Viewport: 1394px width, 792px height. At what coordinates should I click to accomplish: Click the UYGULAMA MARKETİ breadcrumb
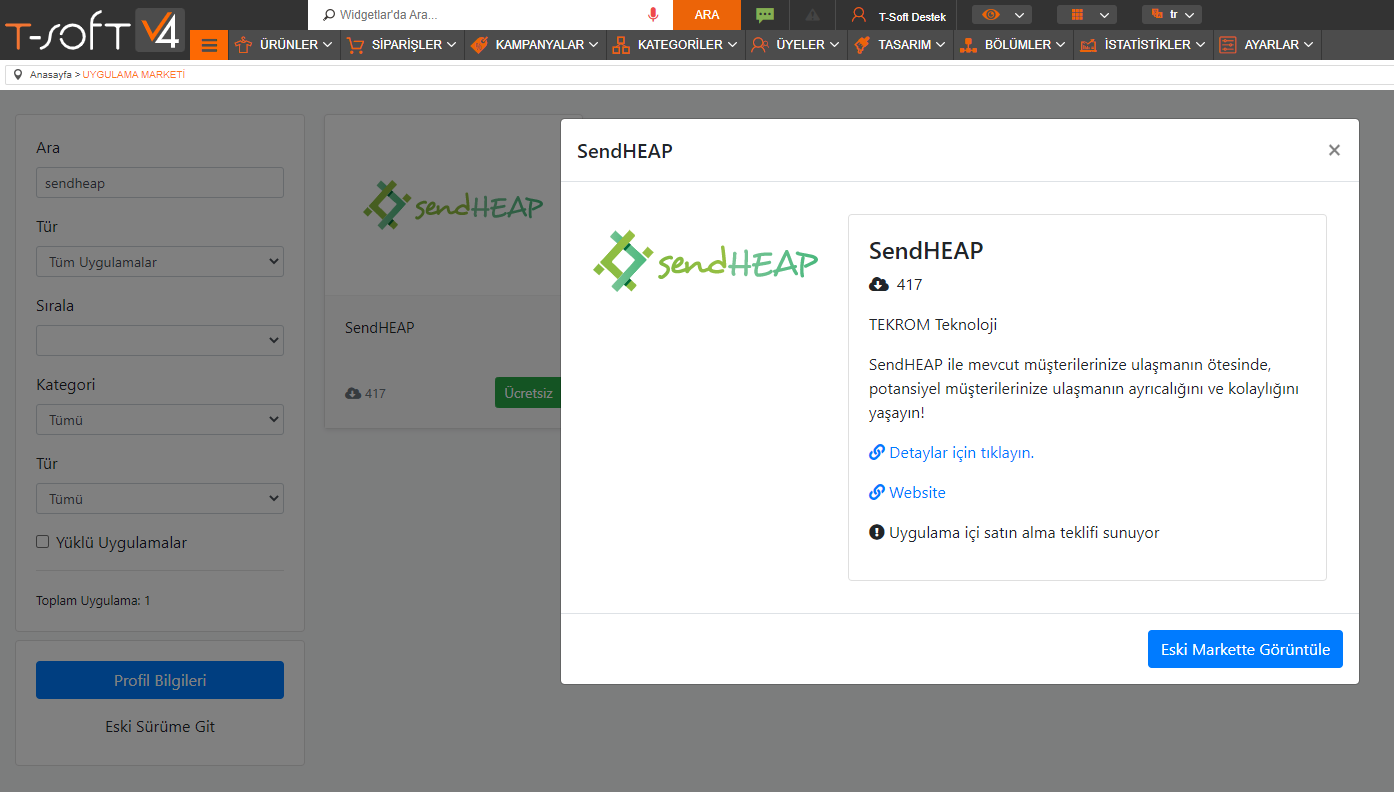(x=133, y=75)
